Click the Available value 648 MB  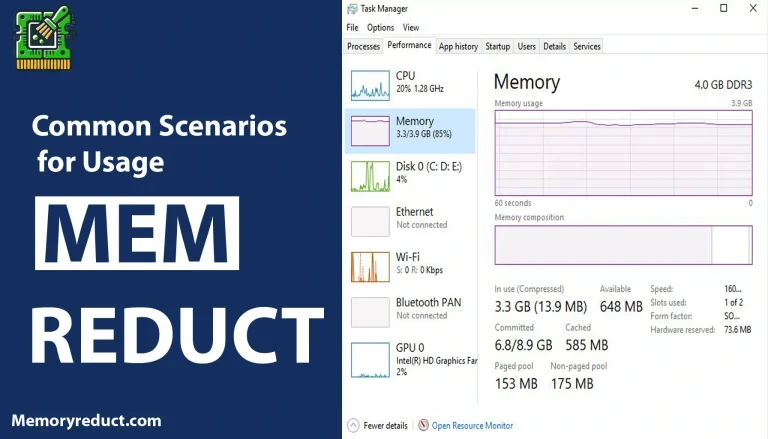621,307
